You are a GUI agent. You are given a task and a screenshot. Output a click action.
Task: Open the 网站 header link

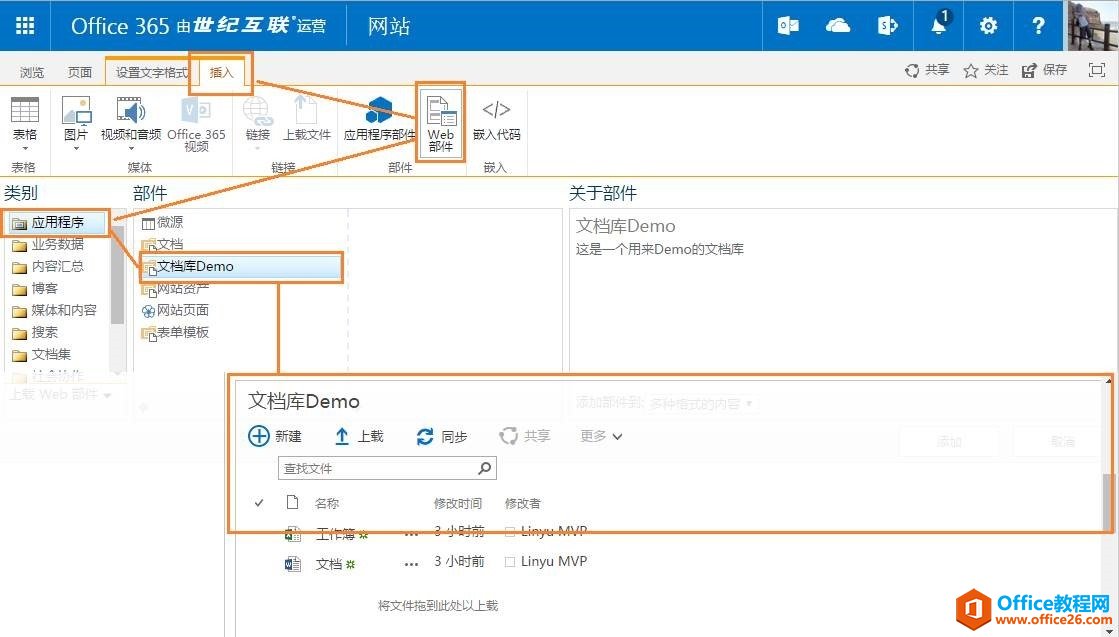[389, 26]
